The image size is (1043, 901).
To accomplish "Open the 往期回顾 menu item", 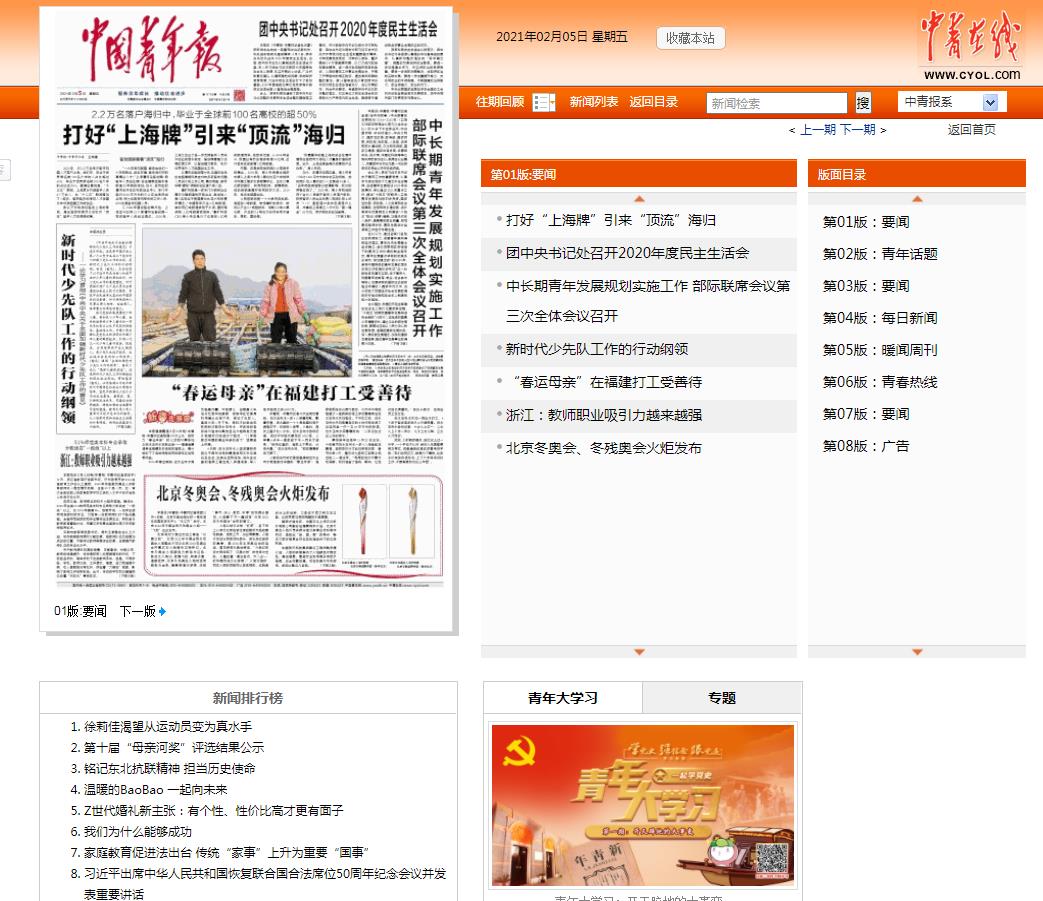I will [x=500, y=102].
